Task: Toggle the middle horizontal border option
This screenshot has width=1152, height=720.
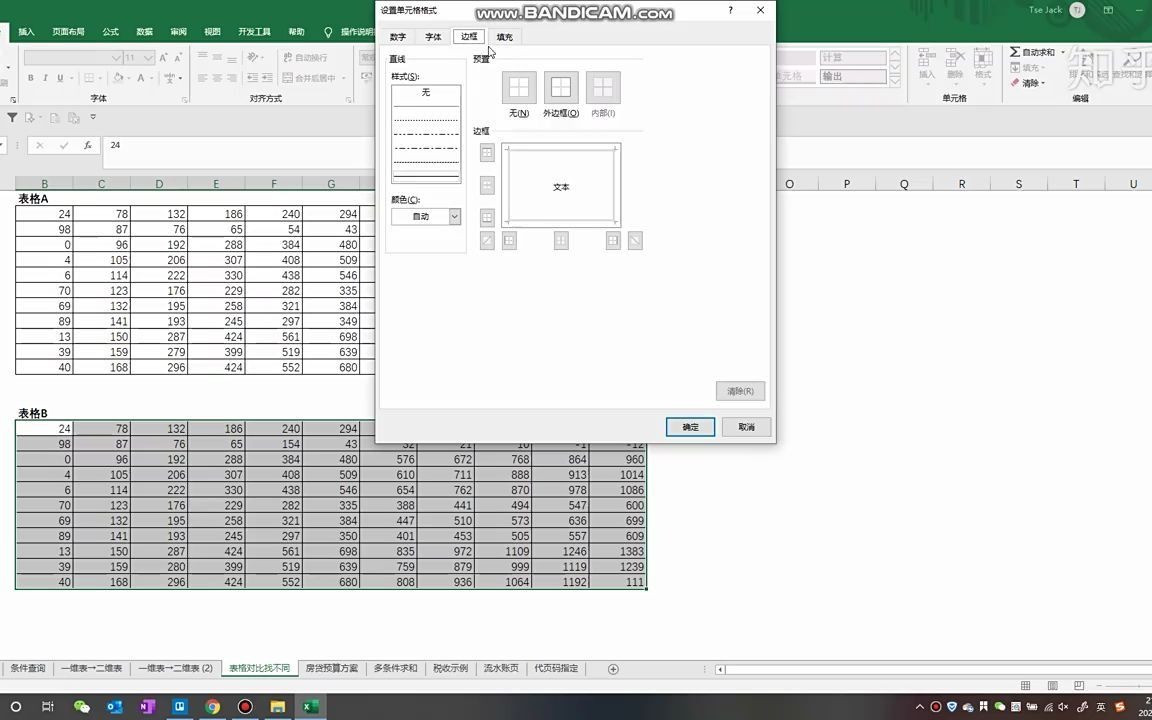Action: (x=487, y=184)
